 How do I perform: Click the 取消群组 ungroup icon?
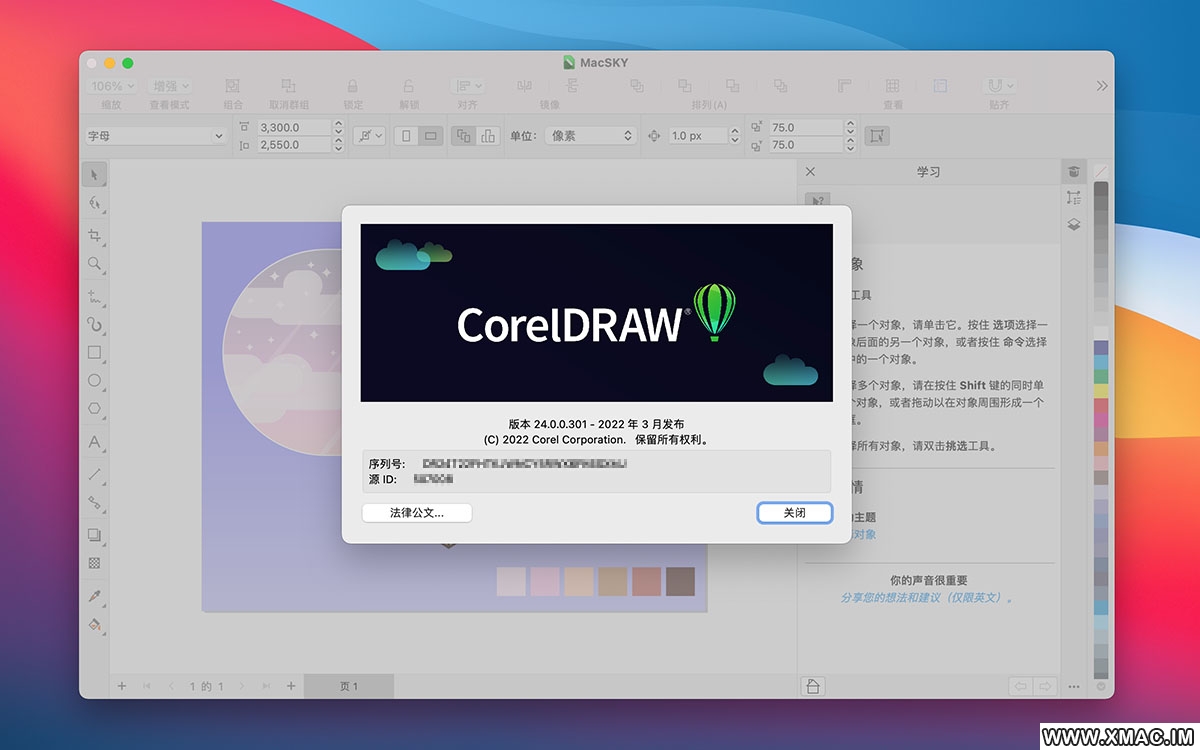point(288,86)
